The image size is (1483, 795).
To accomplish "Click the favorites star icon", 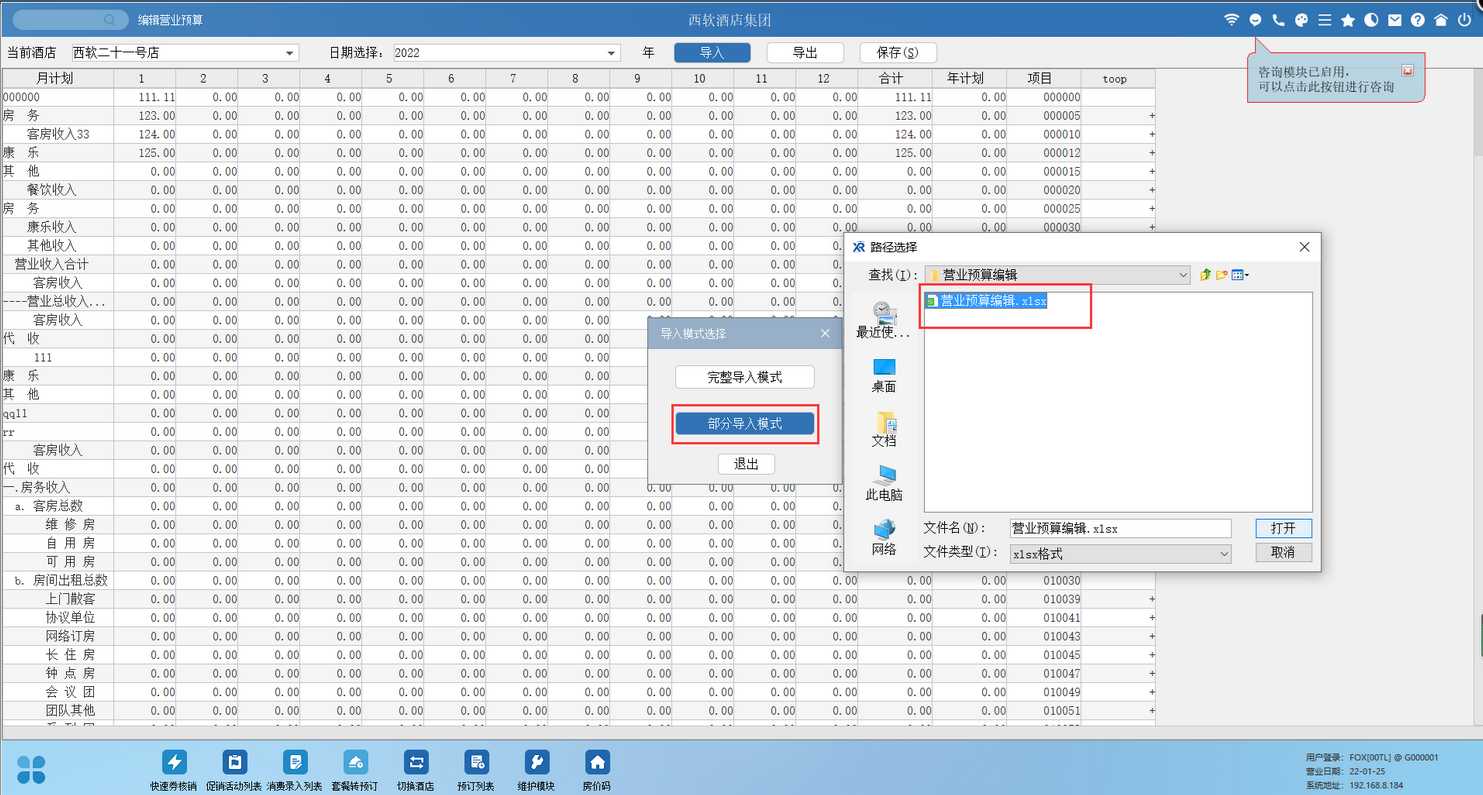I will click(1348, 20).
